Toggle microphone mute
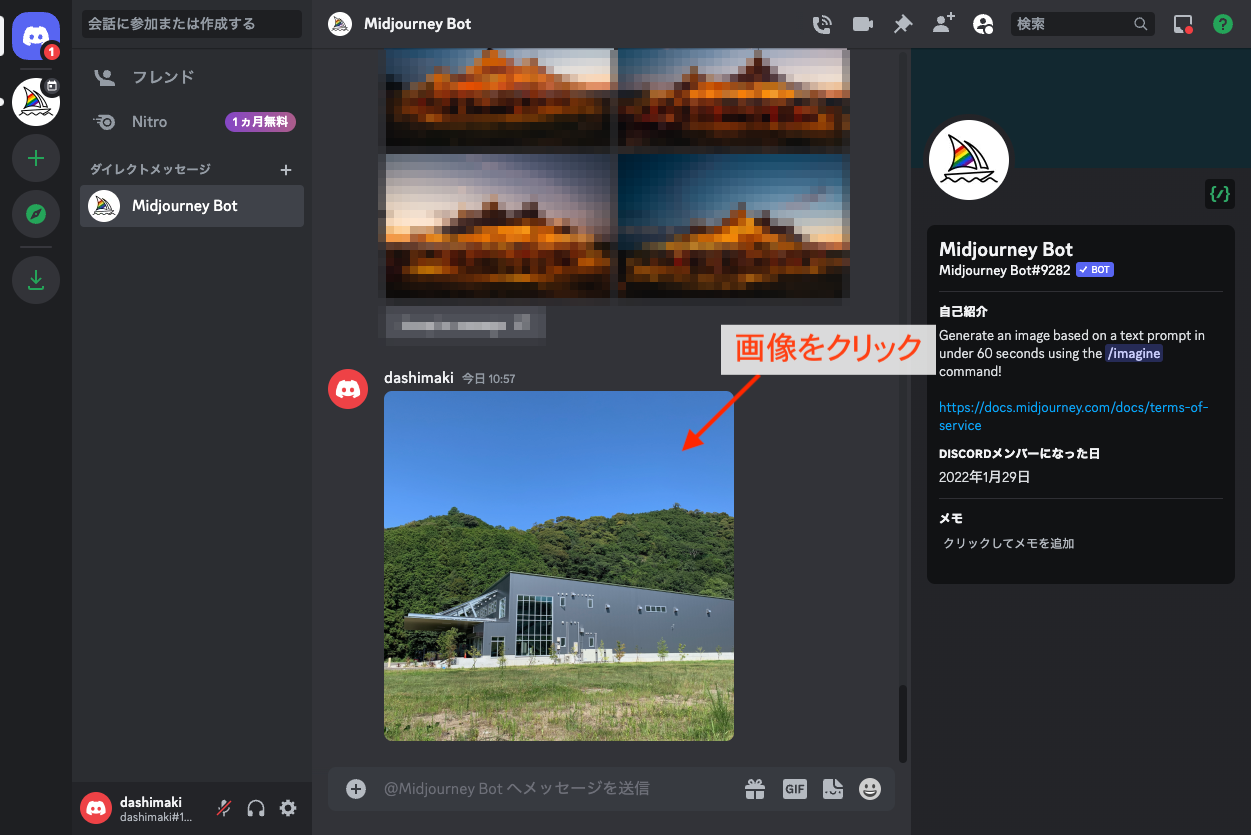The image size is (1251, 835). [225, 808]
